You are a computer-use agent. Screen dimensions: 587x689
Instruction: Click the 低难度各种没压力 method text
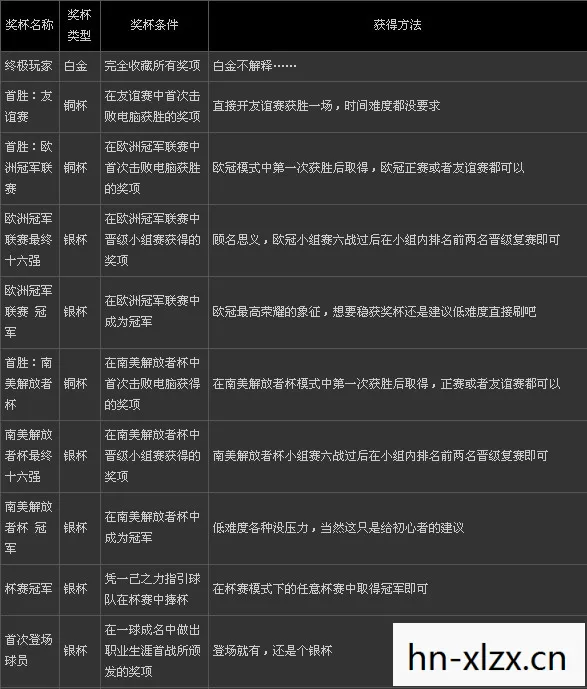(x=338, y=528)
